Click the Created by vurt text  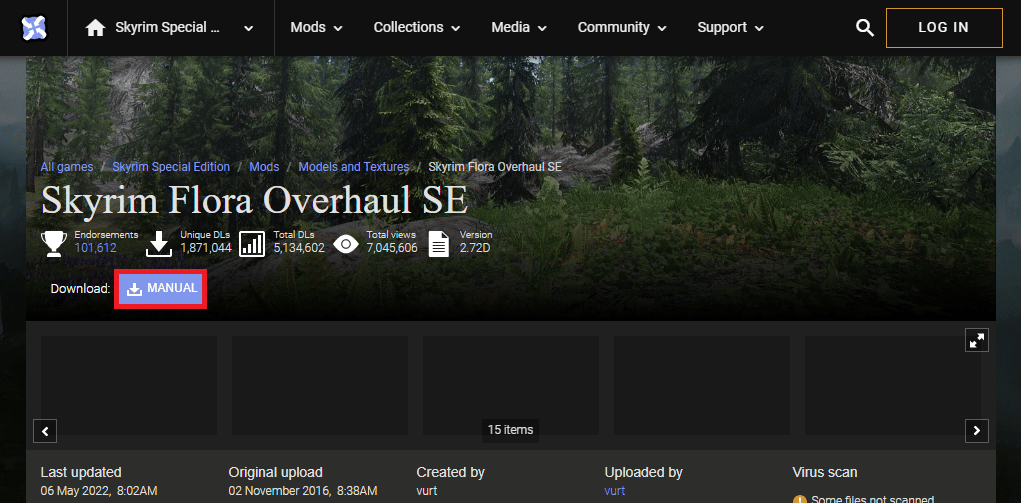[427, 491]
